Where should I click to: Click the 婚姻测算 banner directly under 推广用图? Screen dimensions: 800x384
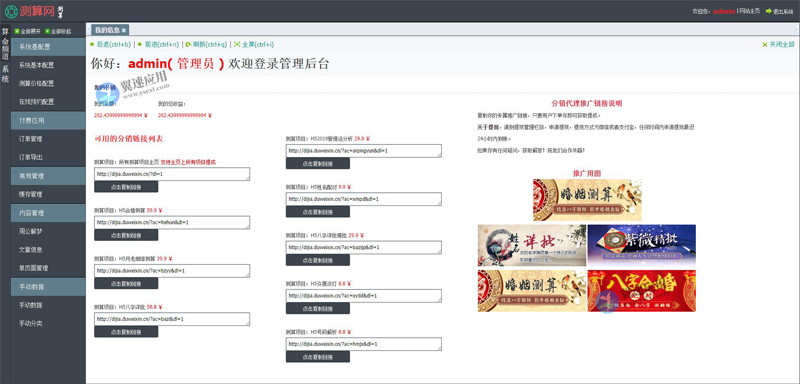[x=587, y=200]
